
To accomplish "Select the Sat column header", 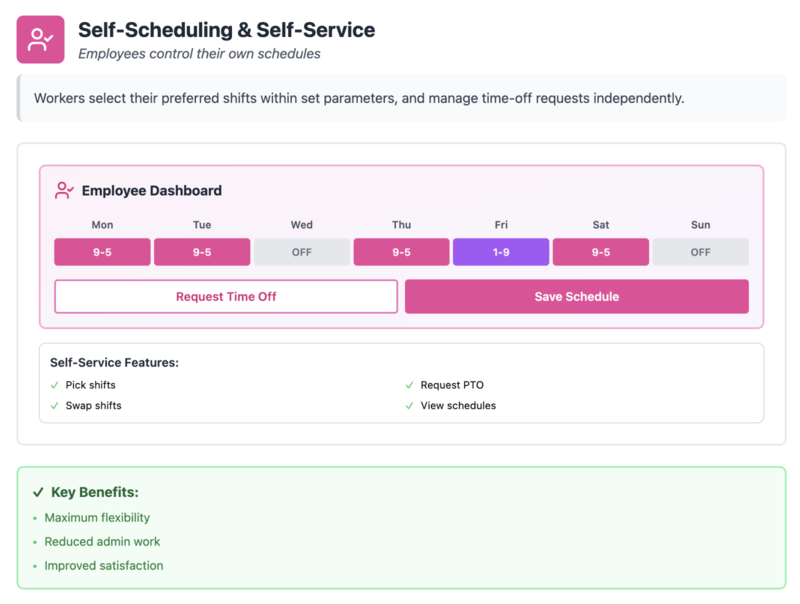I will (600, 225).
